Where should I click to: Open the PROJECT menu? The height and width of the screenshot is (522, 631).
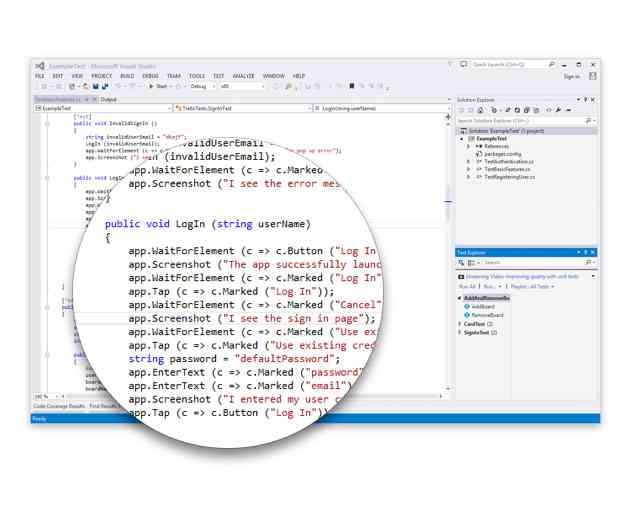coord(101,76)
